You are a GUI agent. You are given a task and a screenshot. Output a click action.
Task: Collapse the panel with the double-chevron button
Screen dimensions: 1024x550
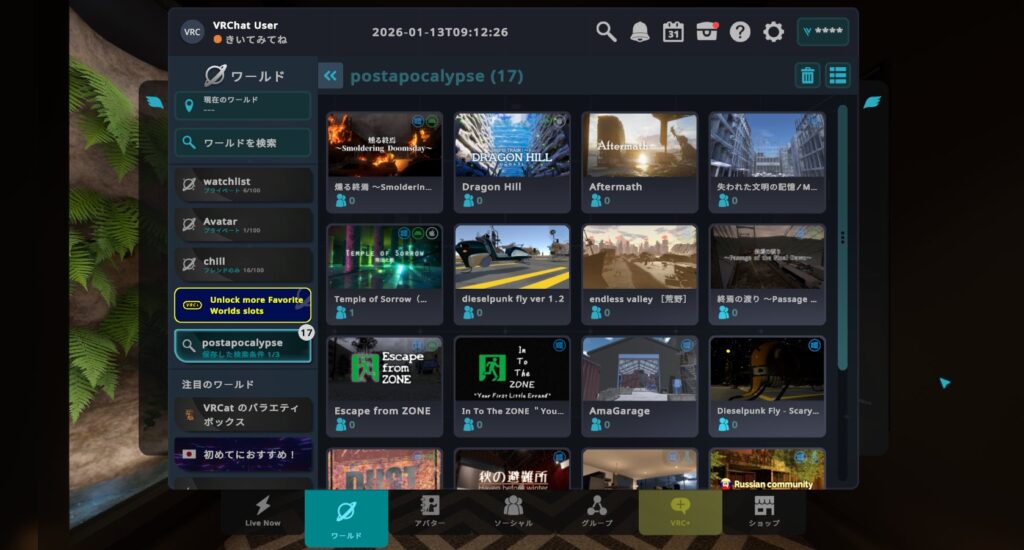pyautogui.click(x=330, y=76)
